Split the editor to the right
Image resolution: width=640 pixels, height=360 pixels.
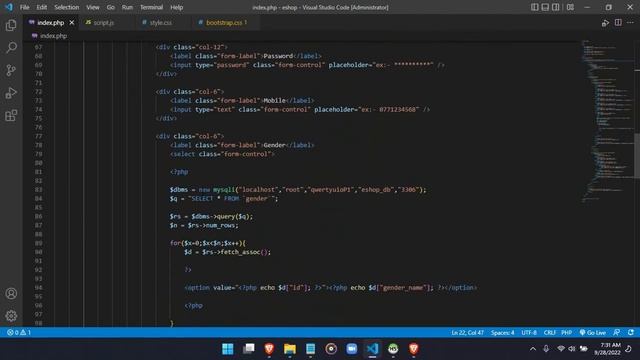(618, 23)
